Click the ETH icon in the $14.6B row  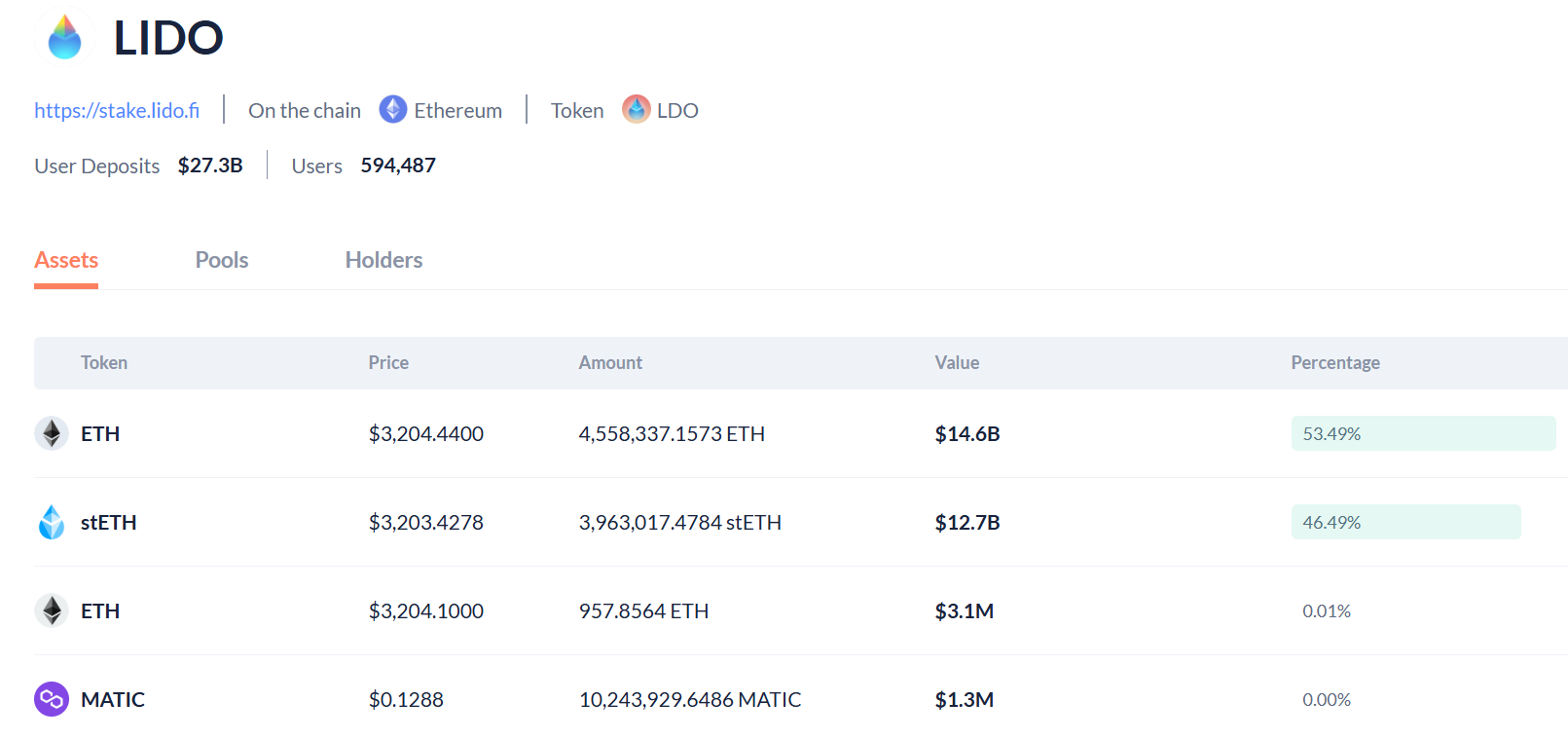point(52,433)
